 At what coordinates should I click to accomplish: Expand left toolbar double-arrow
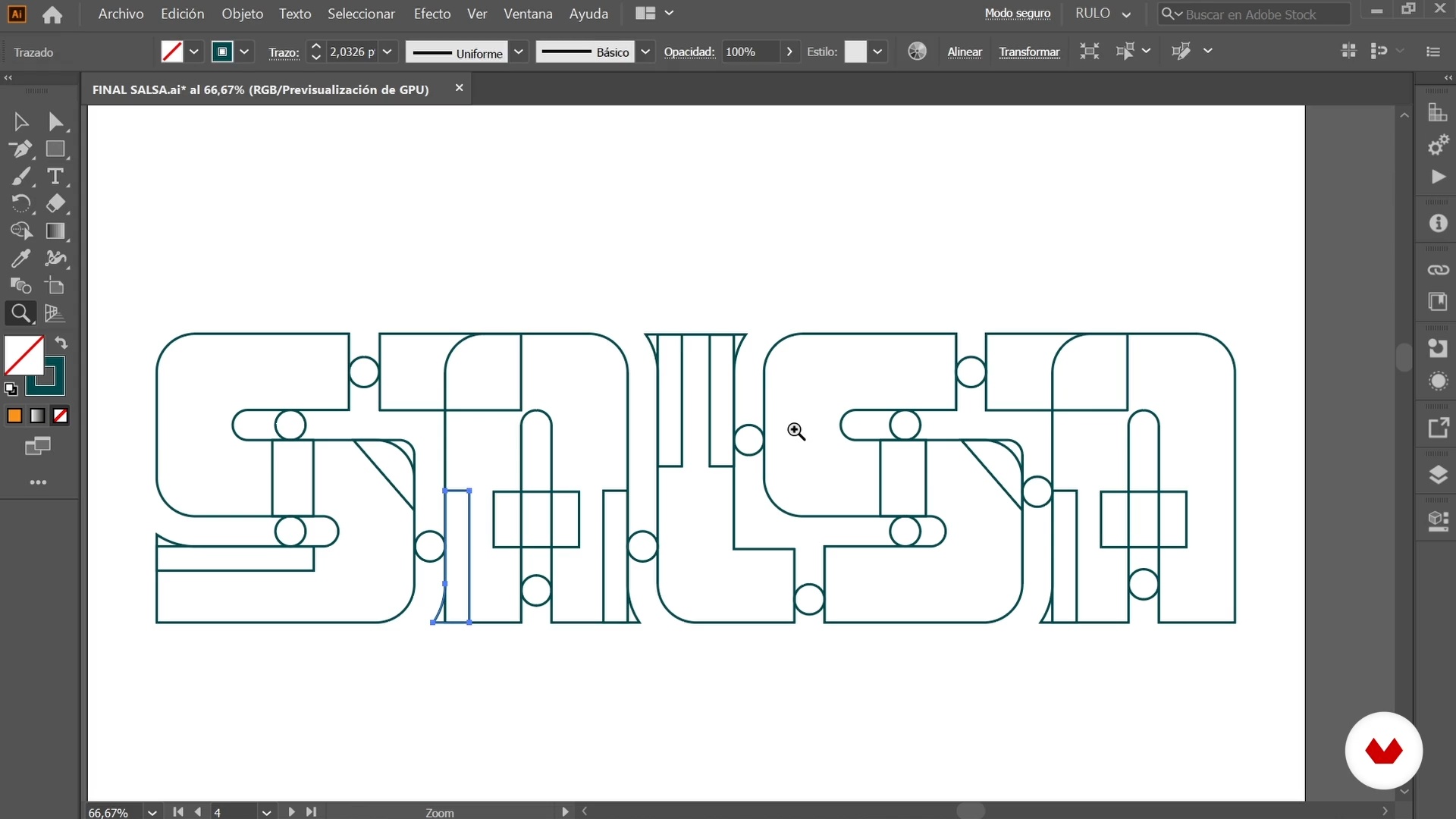point(8,78)
